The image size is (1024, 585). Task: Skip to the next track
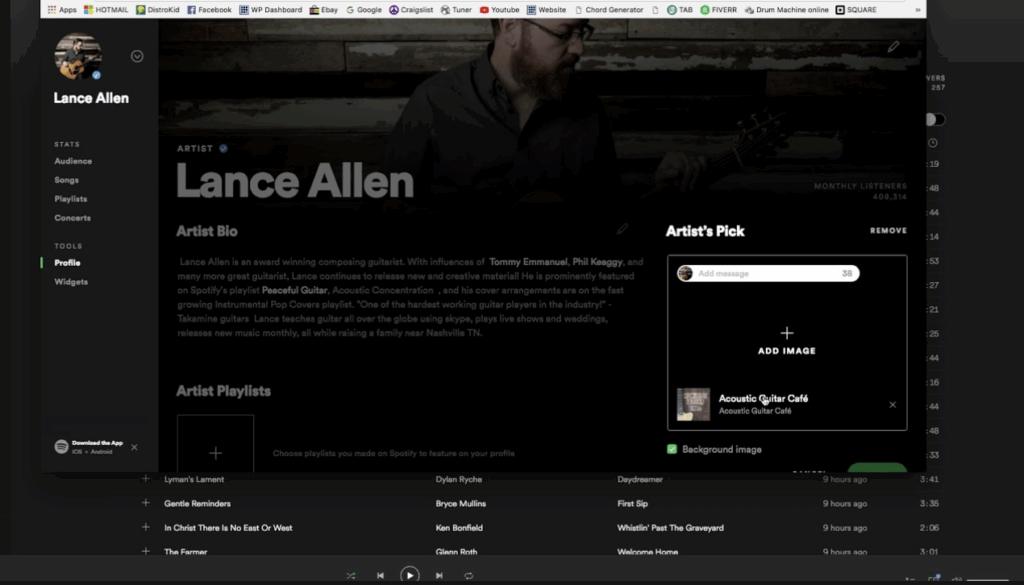(x=439, y=575)
